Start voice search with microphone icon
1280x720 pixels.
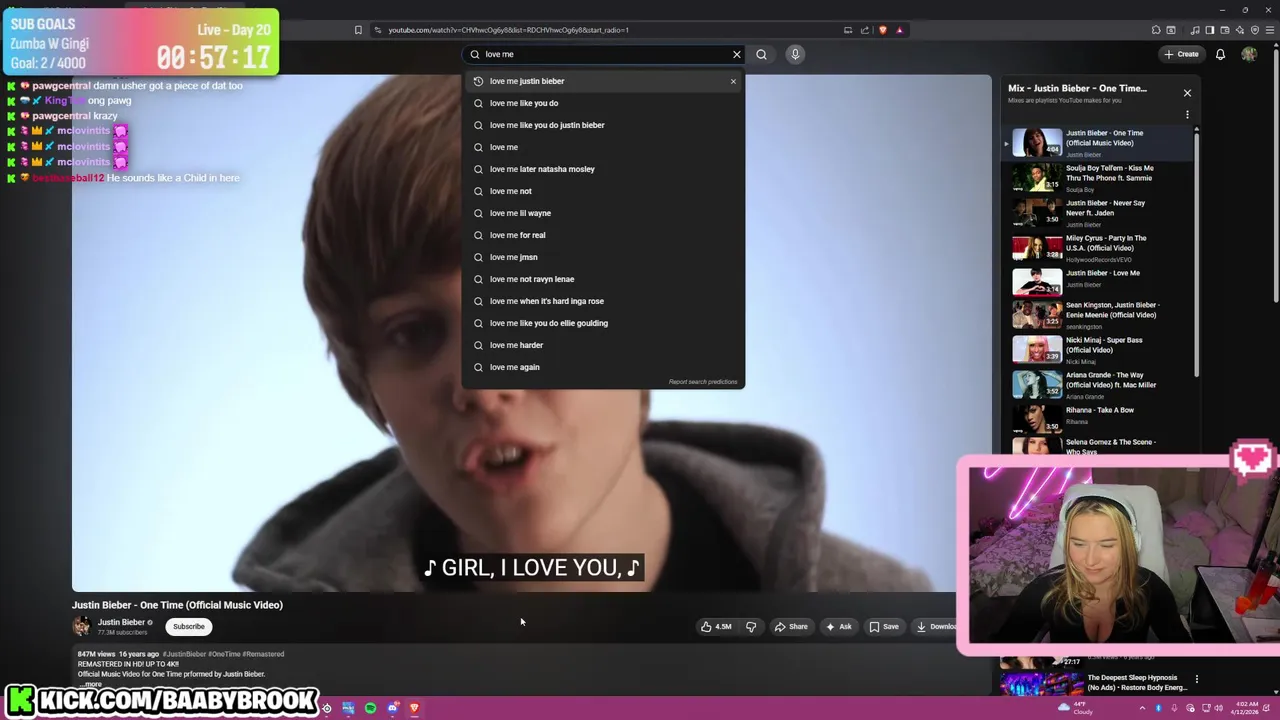pos(795,54)
